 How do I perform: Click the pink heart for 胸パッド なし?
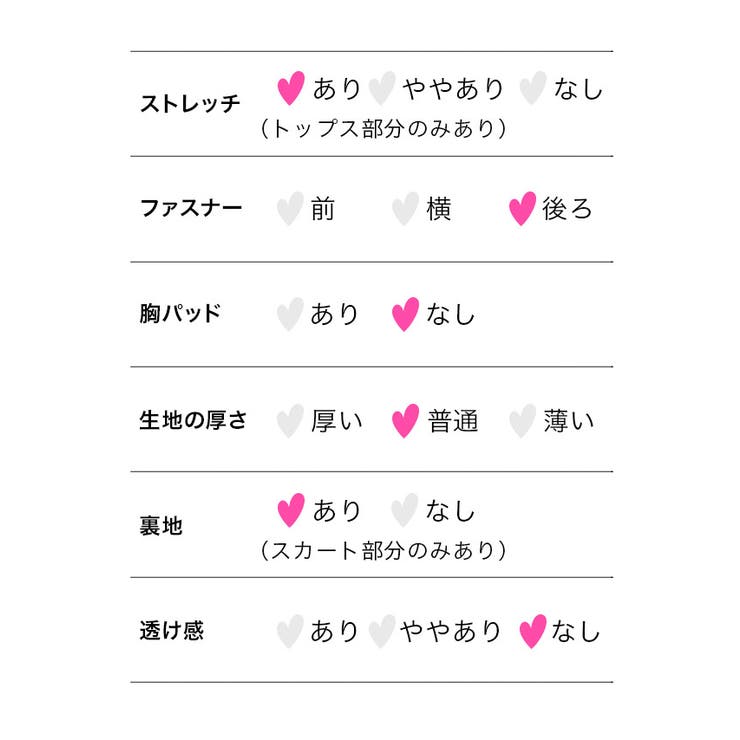pyautogui.click(x=405, y=314)
